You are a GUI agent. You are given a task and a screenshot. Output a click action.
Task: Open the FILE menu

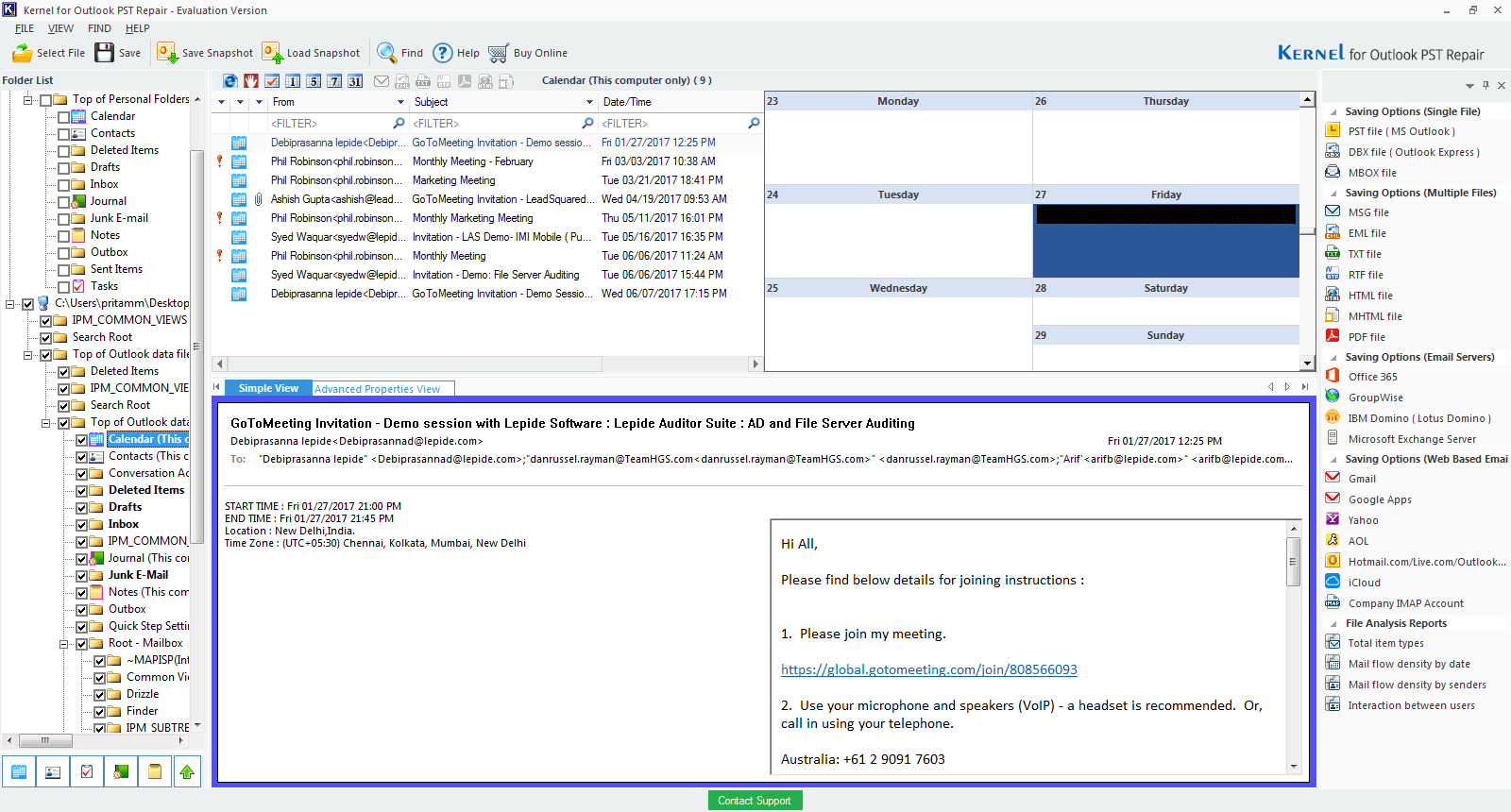coord(25,28)
